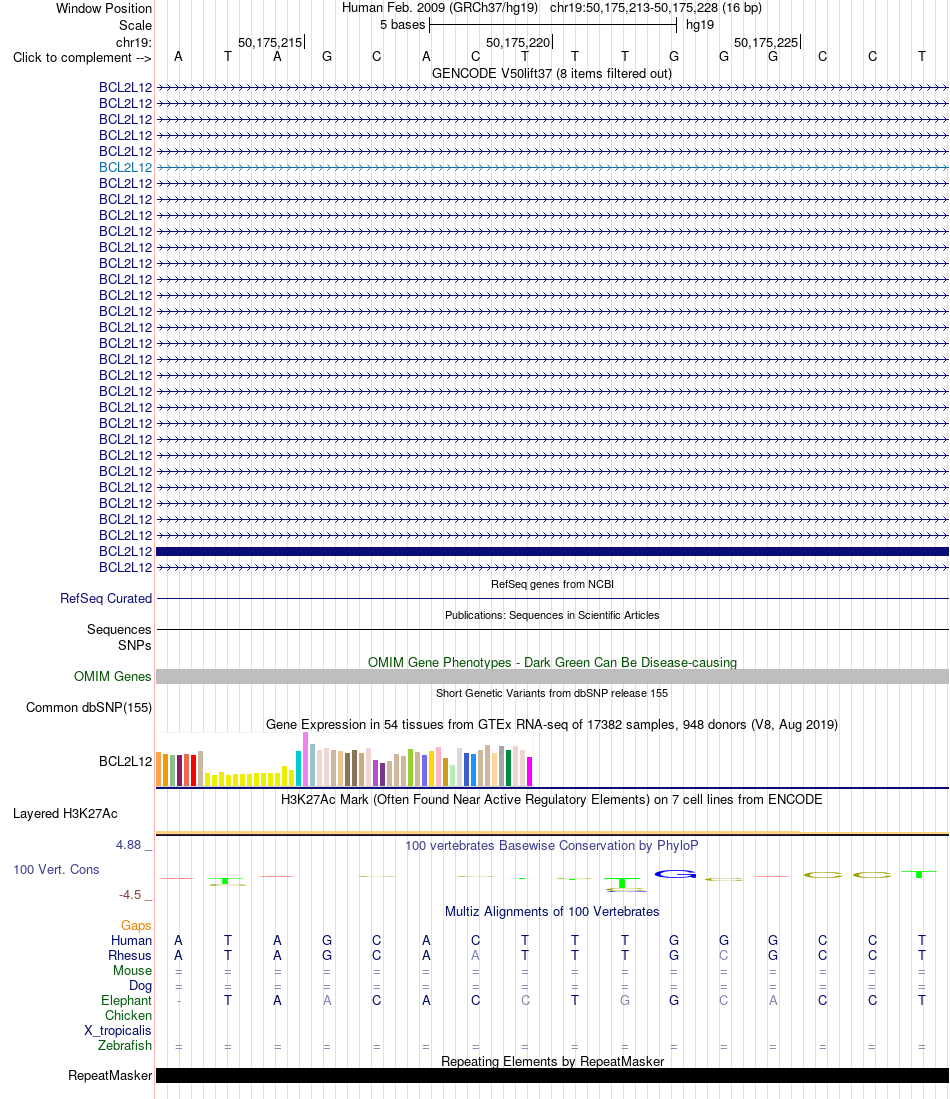Click the 'RefSeq Curated' track label

tap(106, 599)
